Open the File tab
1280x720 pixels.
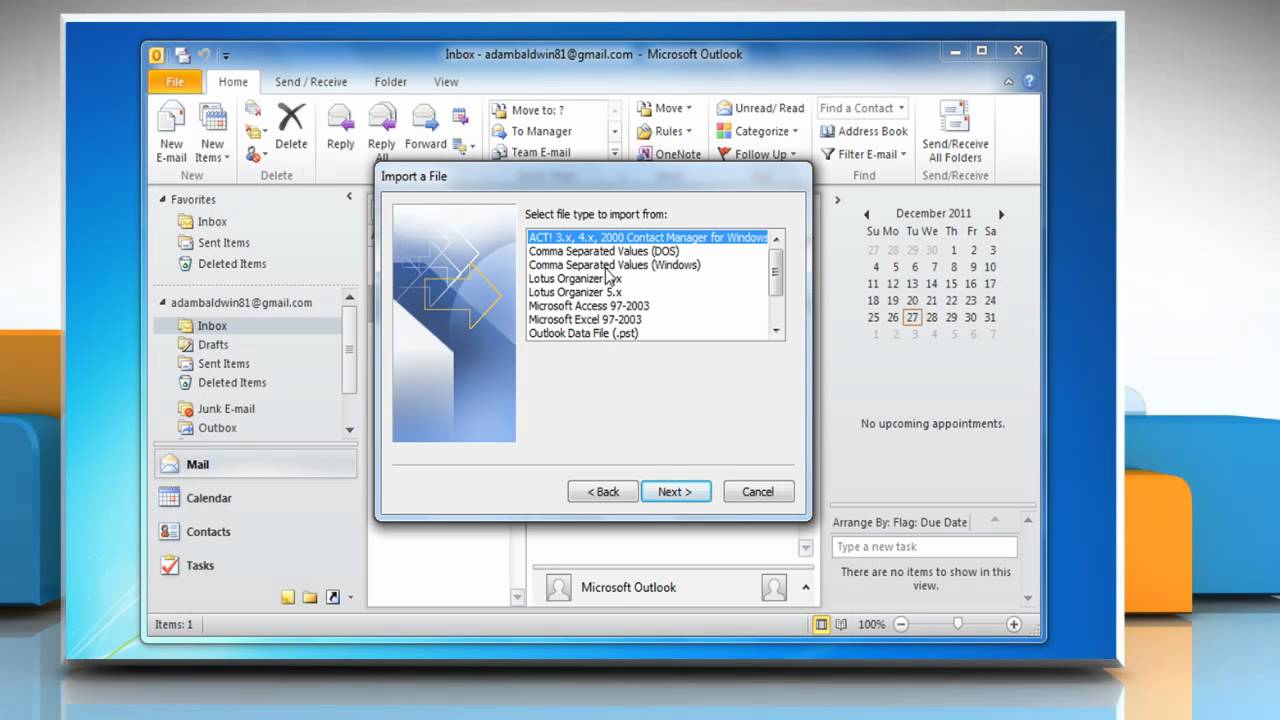click(175, 82)
